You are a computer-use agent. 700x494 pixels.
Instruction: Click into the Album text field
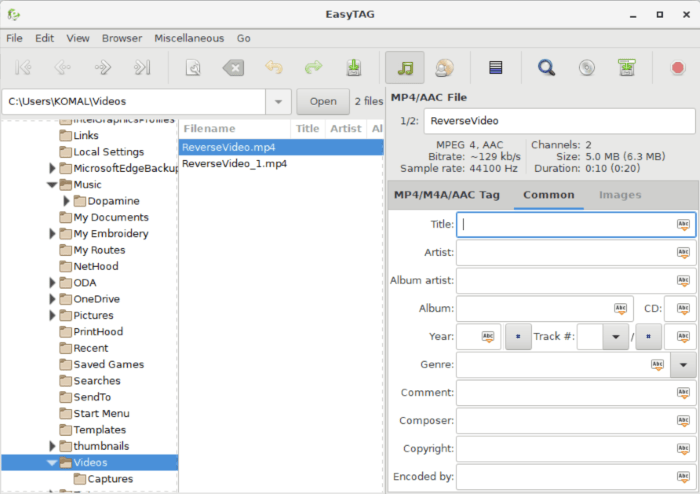(x=534, y=309)
